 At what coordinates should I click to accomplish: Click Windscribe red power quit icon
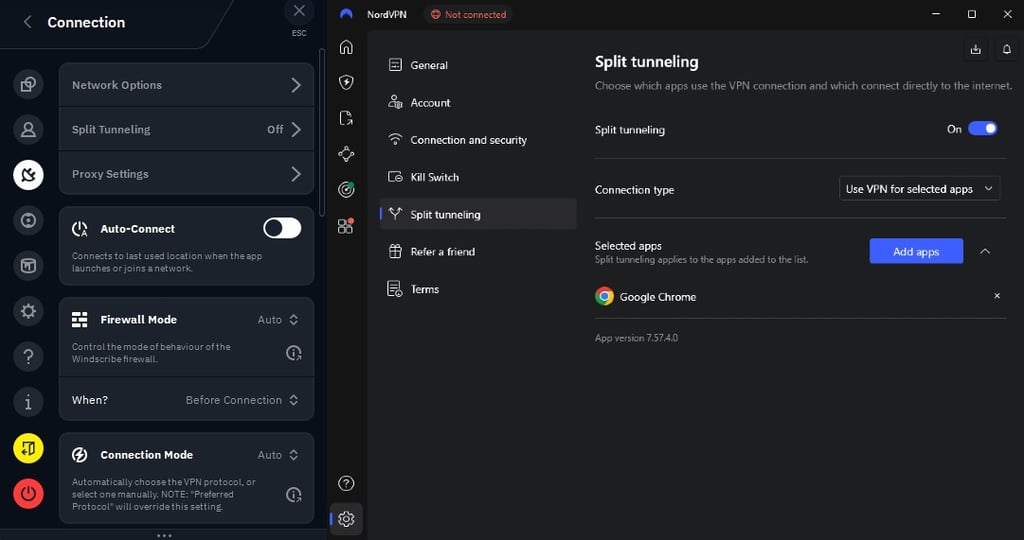tap(28, 494)
